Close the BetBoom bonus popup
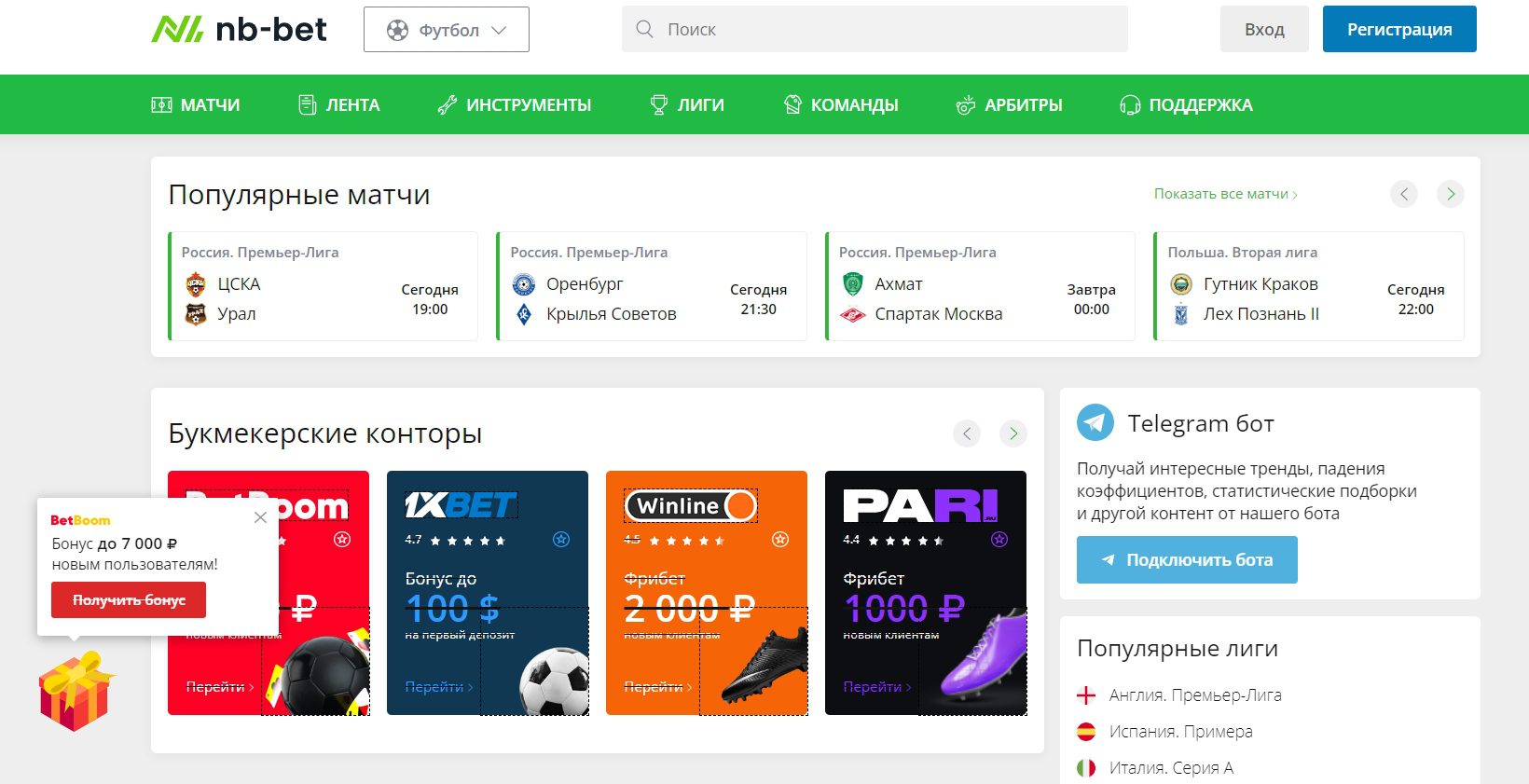The image size is (1529, 784). pyautogui.click(x=260, y=517)
